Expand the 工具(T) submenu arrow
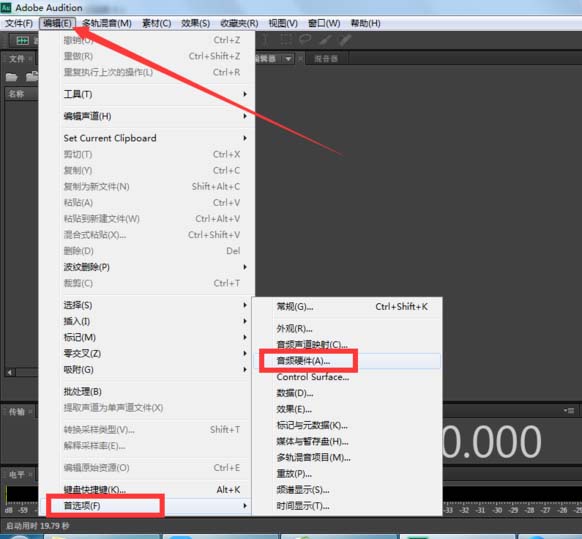The width and height of the screenshot is (582, 539). point(245,94)
